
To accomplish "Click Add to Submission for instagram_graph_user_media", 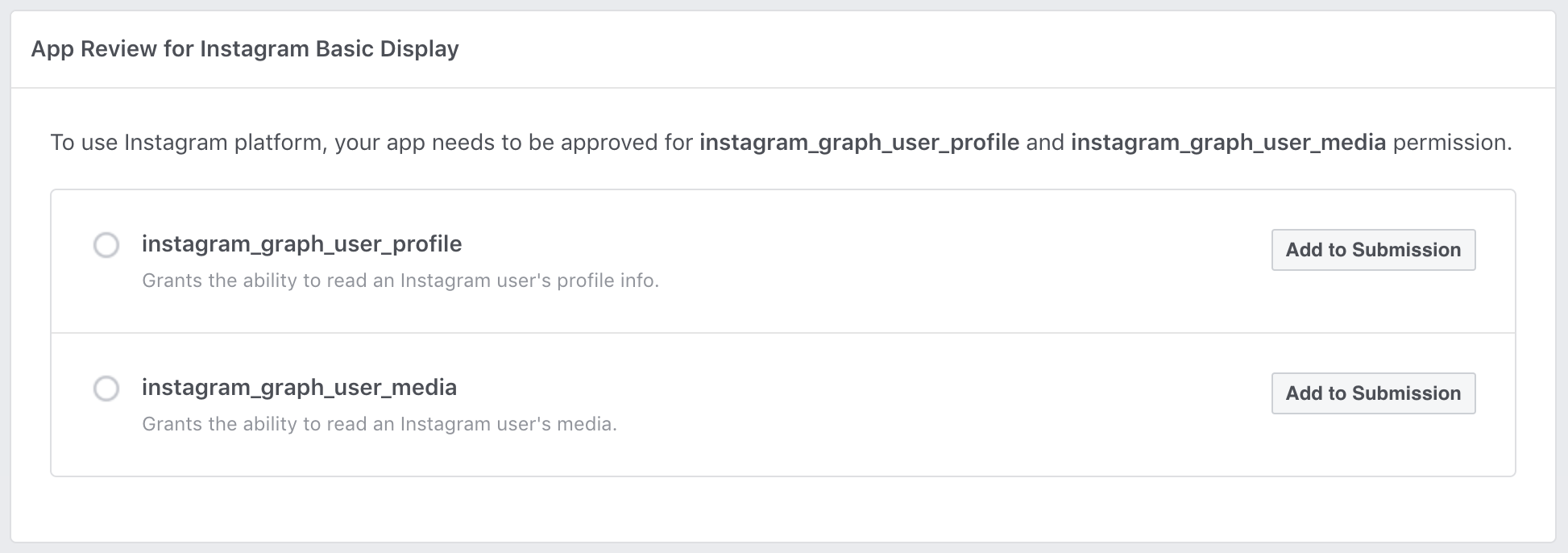I will point(1373,393).
